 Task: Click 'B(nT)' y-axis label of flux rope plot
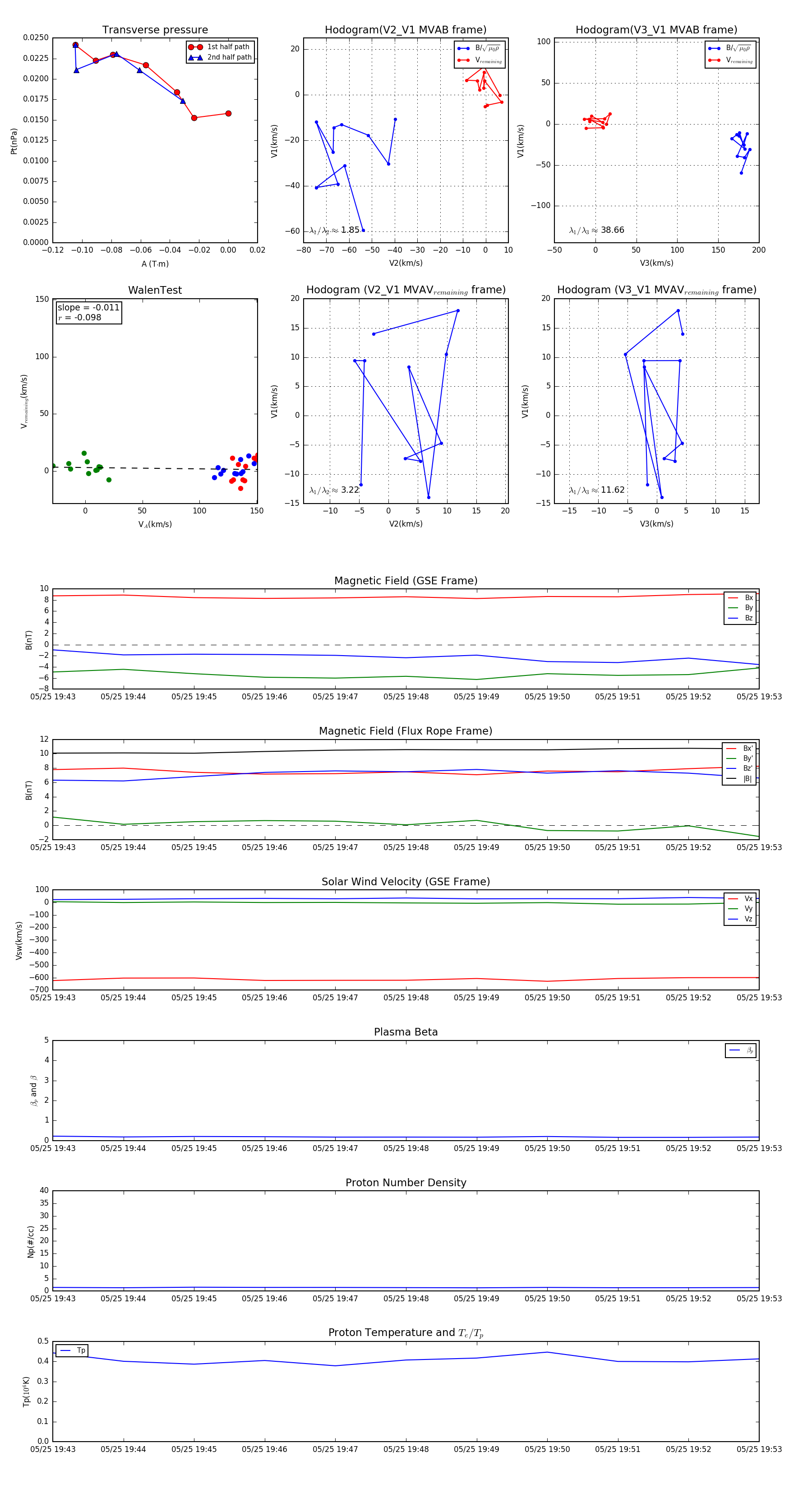[x=29, y=790]
